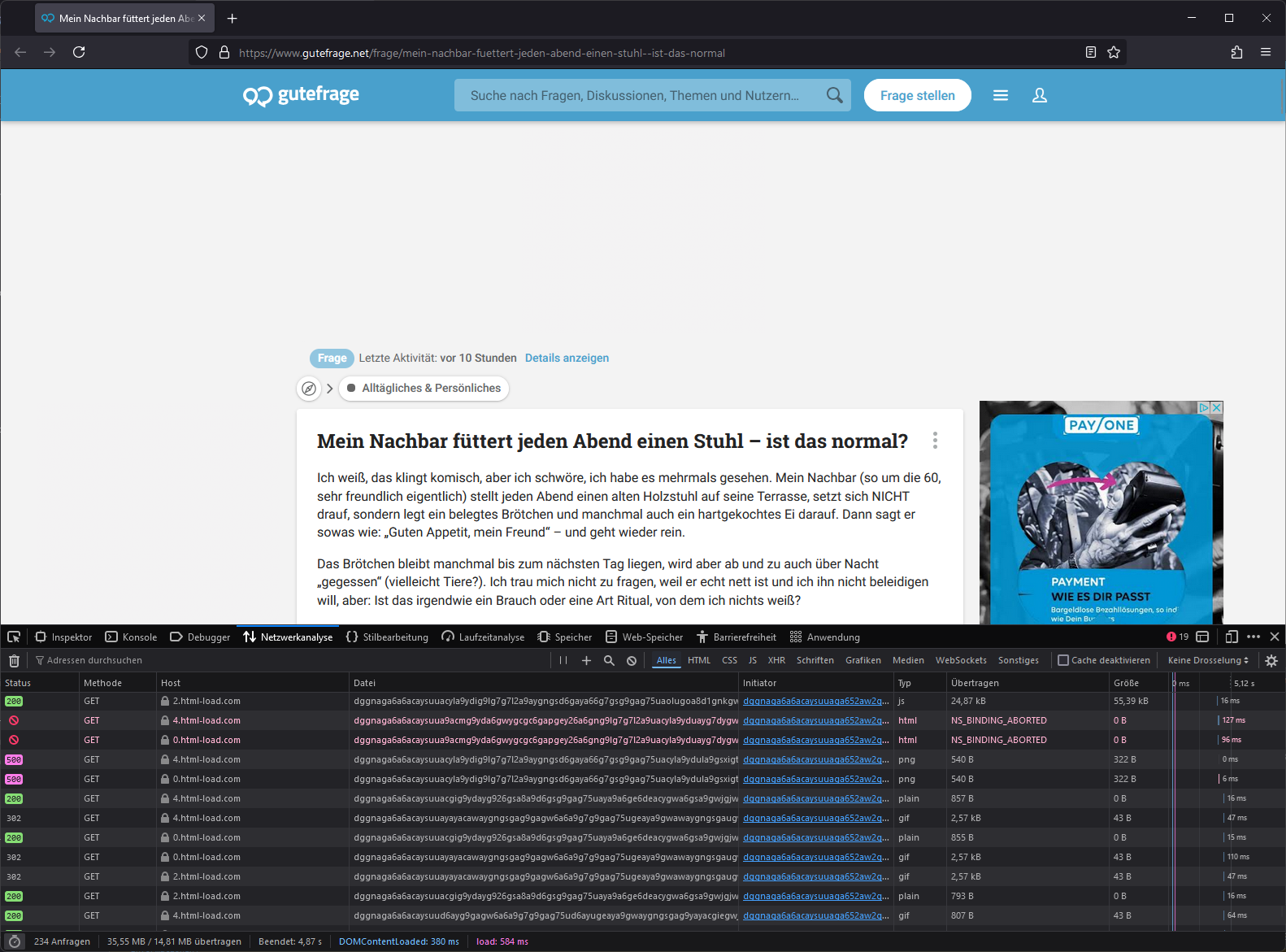
Task: Click the search magnifier on gutefrage
Action: pyautogui.click(x=834, y=95)
